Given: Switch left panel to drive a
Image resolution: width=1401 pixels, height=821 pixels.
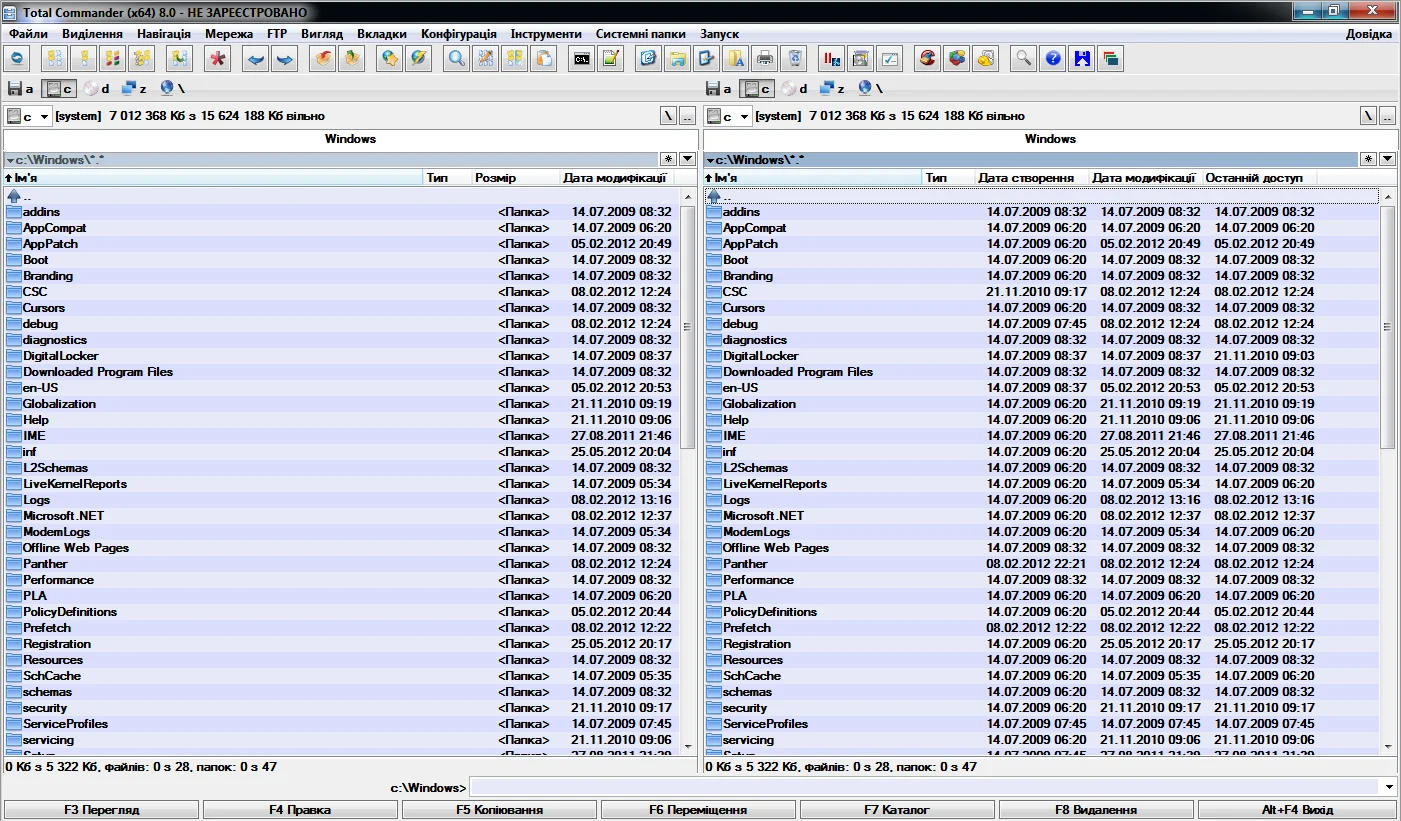Looking at the screenshot, I should [x=21, y=89].
